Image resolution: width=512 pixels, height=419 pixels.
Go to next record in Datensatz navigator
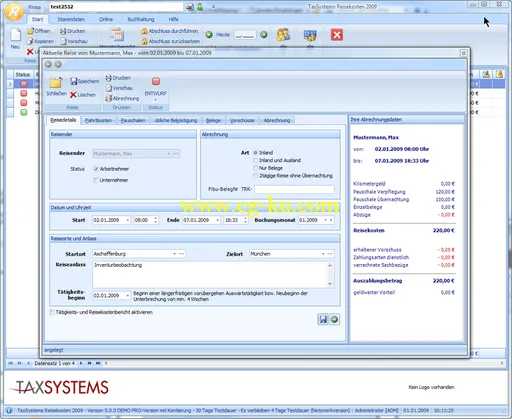click(81, 363)
